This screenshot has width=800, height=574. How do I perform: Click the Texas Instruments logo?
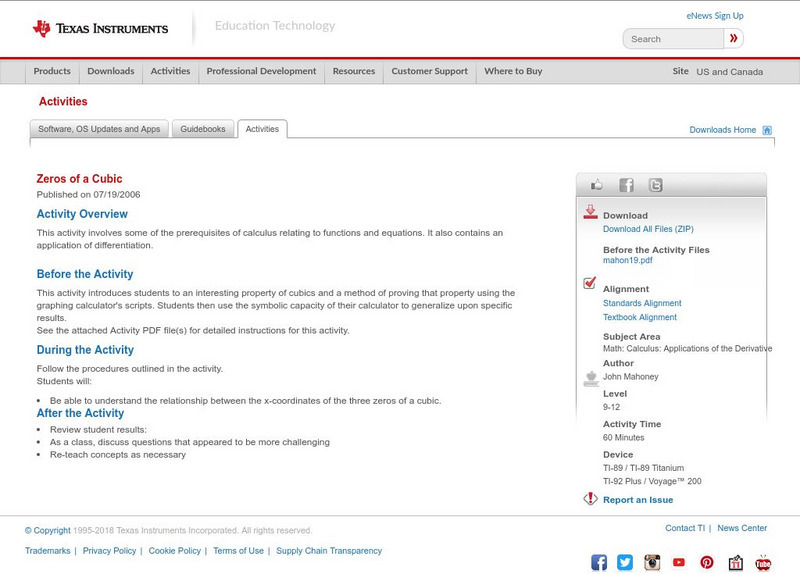pos(100,29)
